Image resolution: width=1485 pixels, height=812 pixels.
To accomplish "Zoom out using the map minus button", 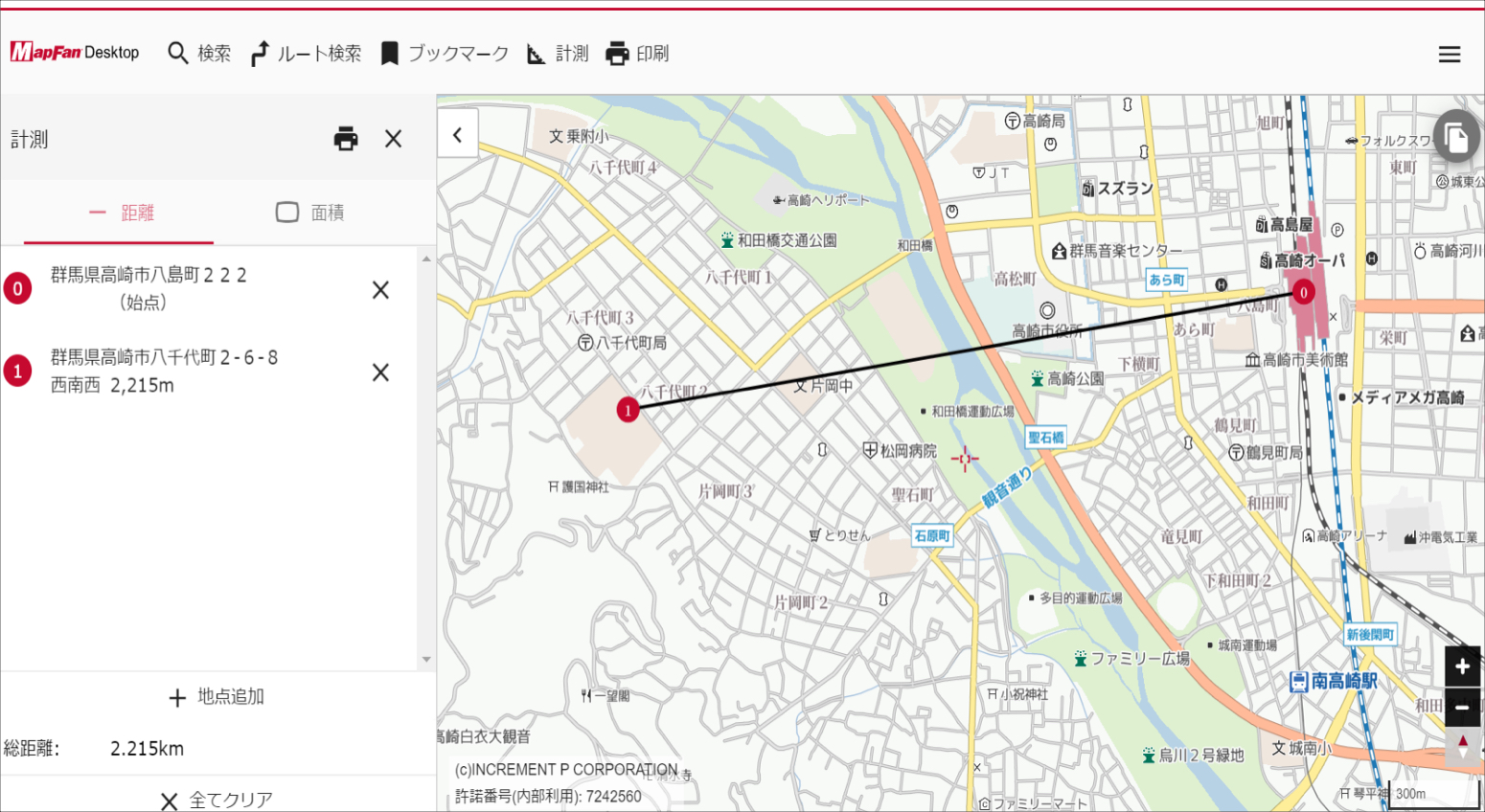I will [1462, 707].
